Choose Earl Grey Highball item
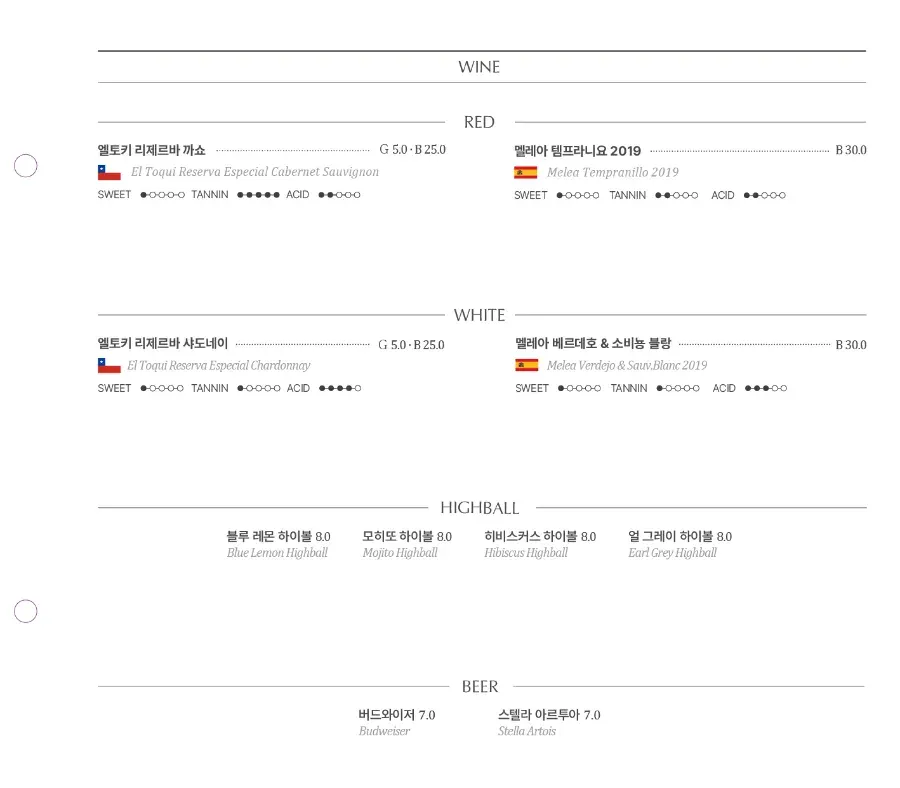Viewport: 900px width, 788px height. [x=680, y=544]
